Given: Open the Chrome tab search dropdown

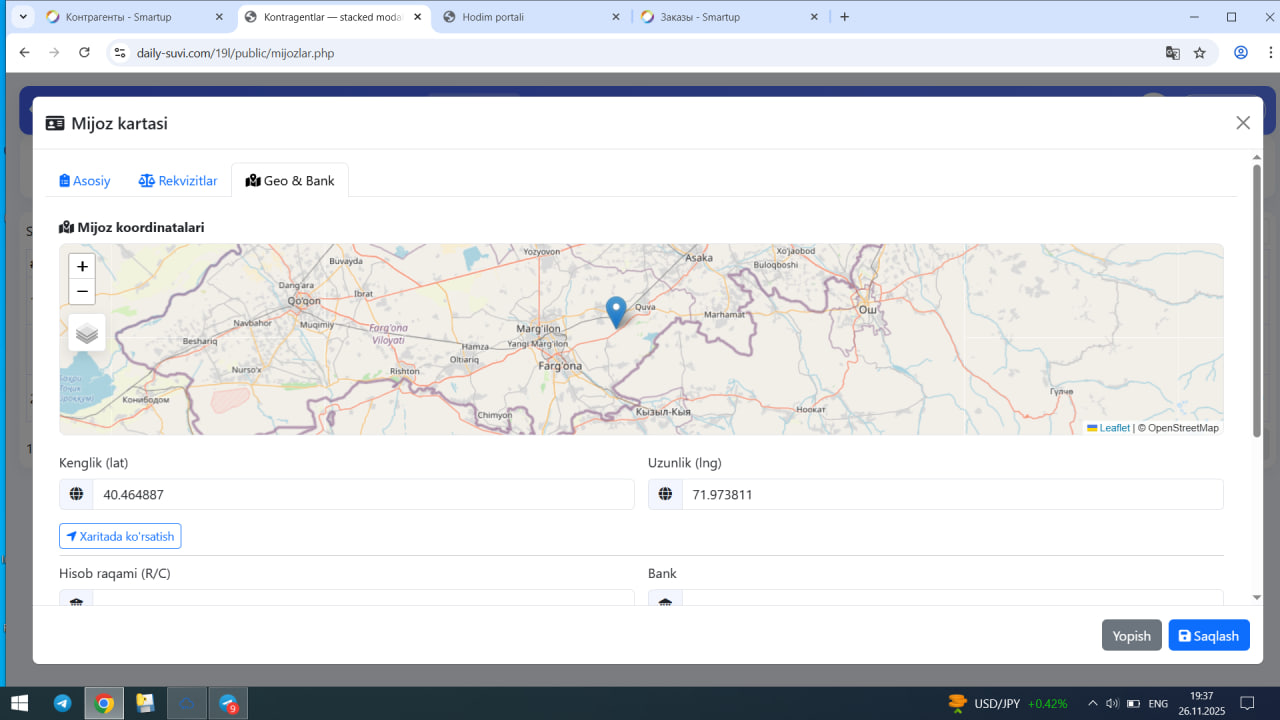Looking at the screenshot, I should (23, 17).
